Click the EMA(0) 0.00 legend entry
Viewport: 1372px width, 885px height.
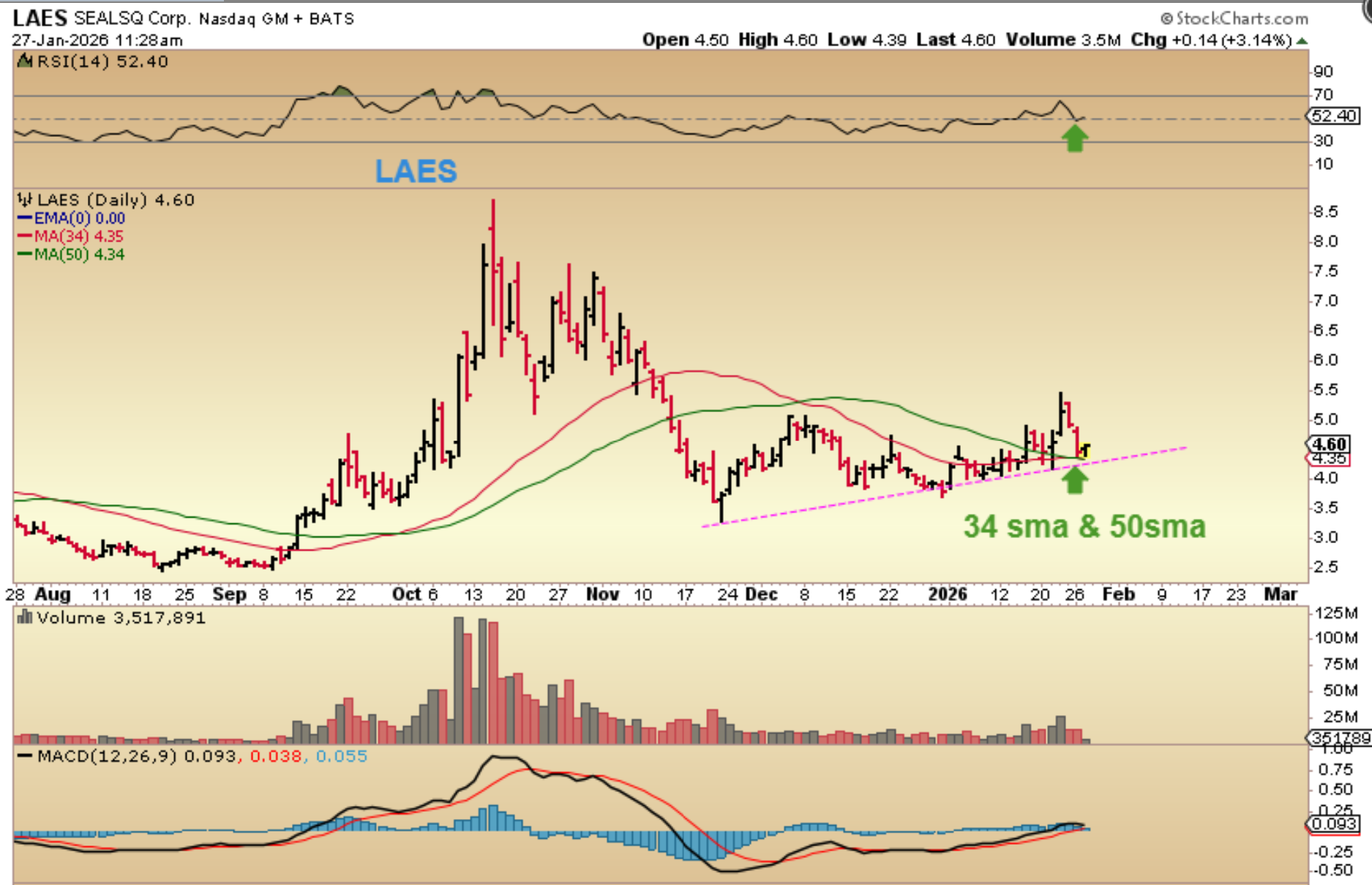click(79, 218)
